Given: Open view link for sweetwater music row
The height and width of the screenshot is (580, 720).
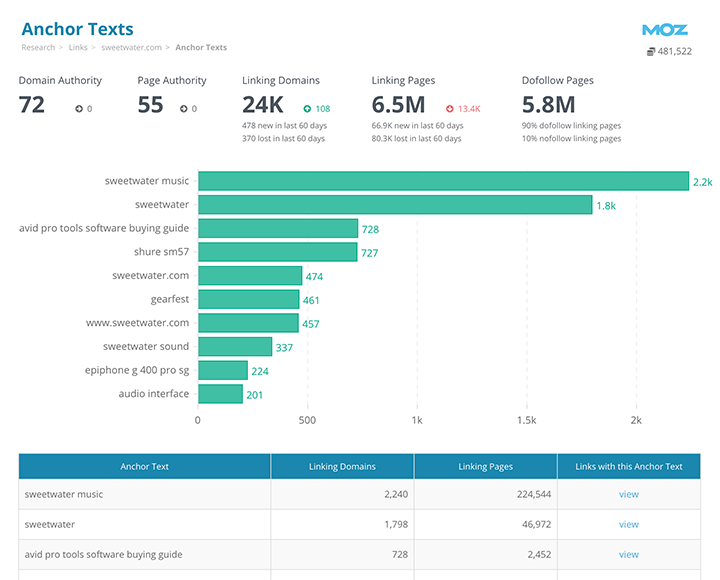Looking at the screenshot, I should [628, 494].
